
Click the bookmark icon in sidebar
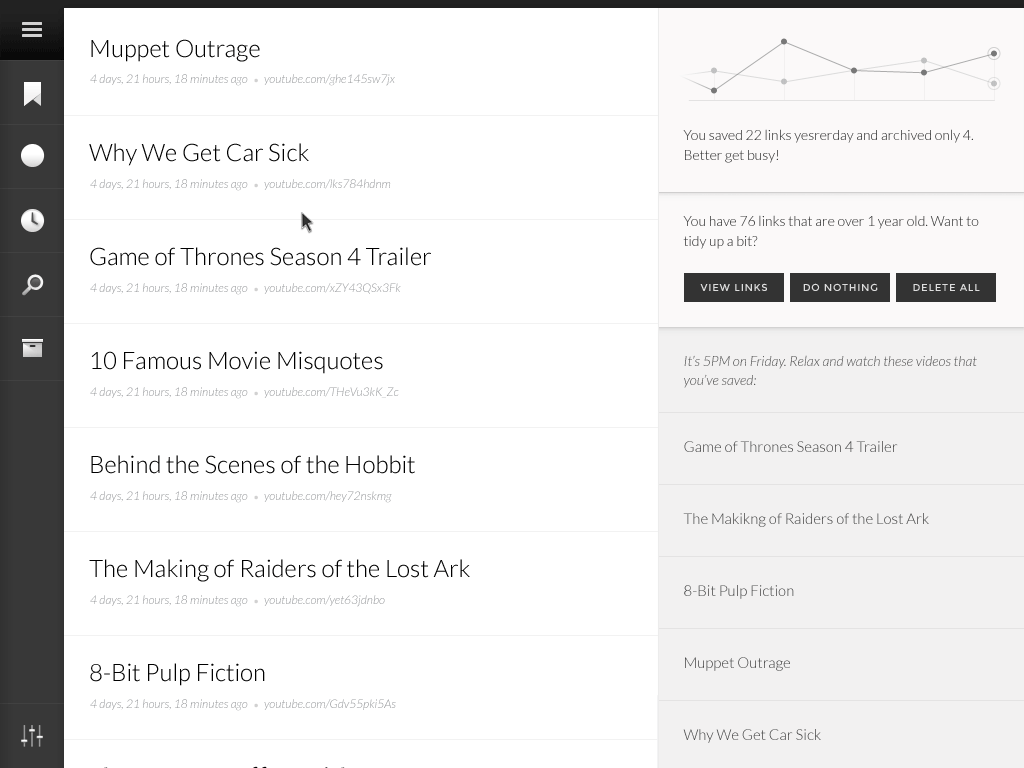coord(32,94)
